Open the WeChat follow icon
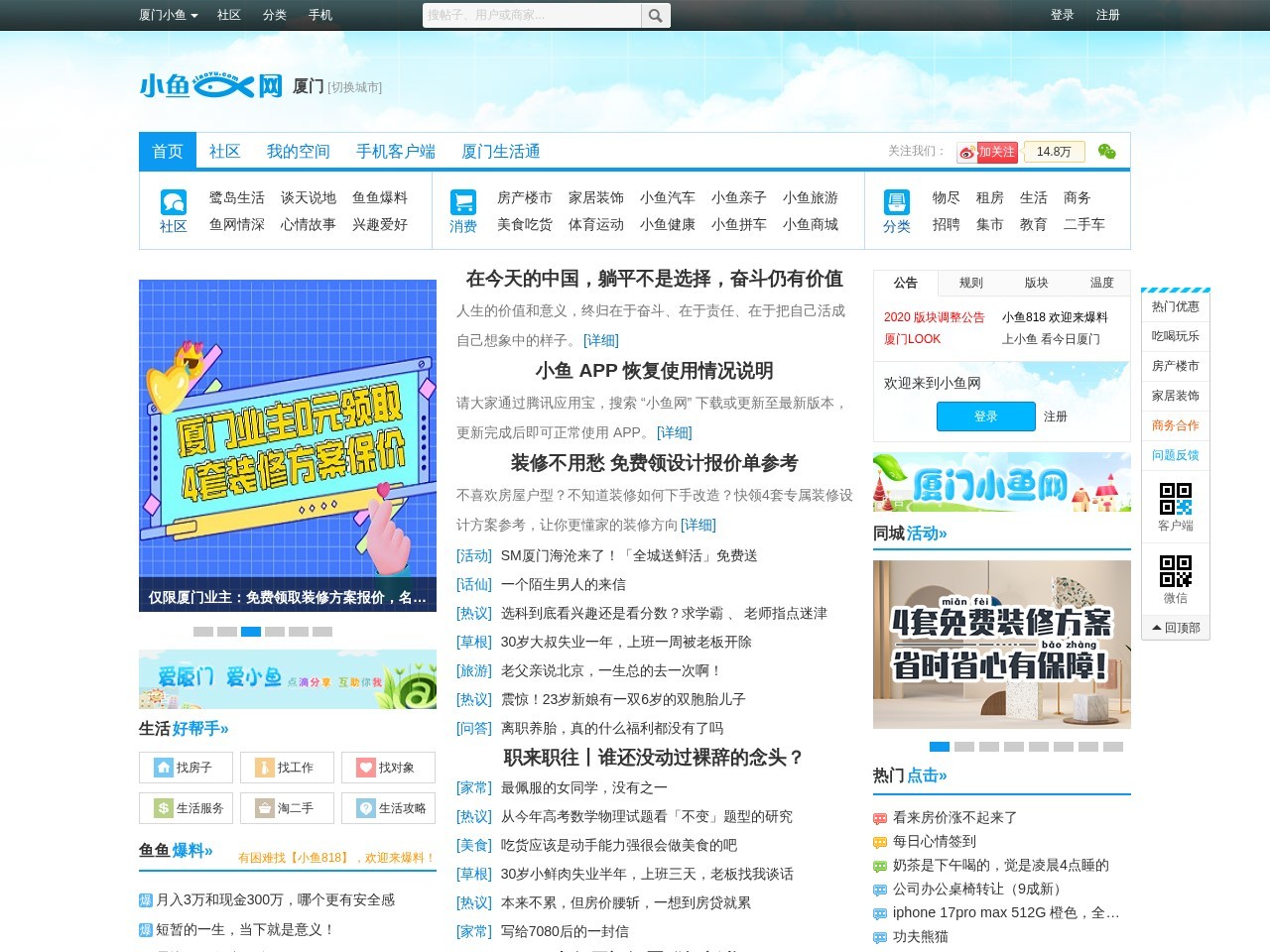This screenshot has width=1270, height=952. [1106, 152]
